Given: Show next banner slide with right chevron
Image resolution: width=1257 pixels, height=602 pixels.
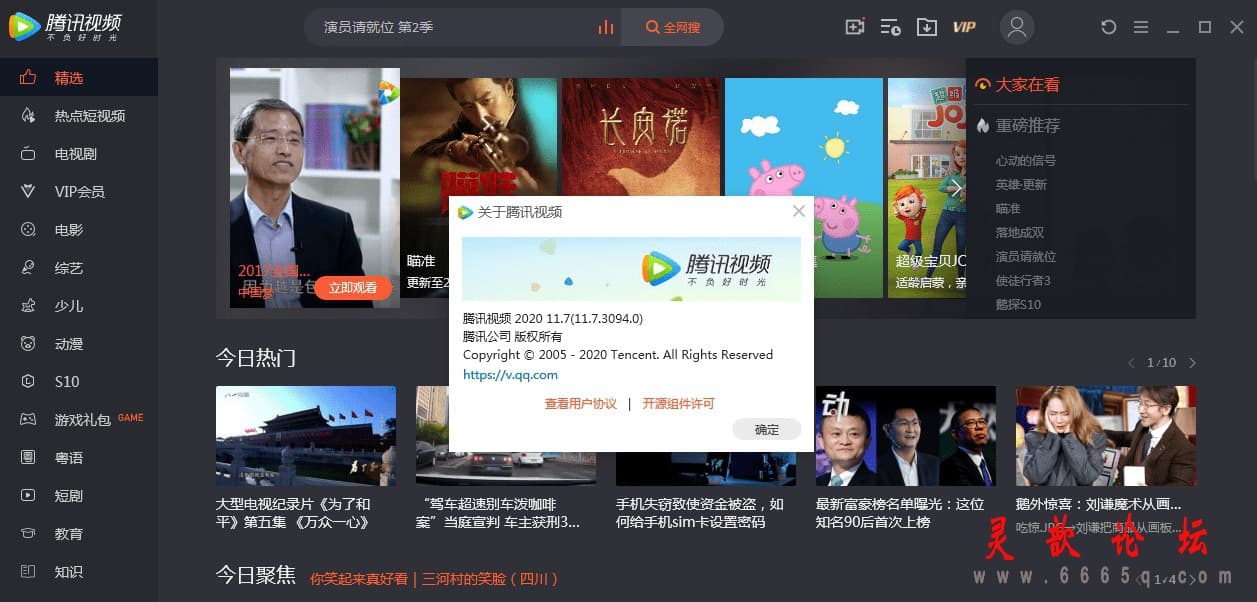Looking at the screenshot, I should [x=955, y=188].
